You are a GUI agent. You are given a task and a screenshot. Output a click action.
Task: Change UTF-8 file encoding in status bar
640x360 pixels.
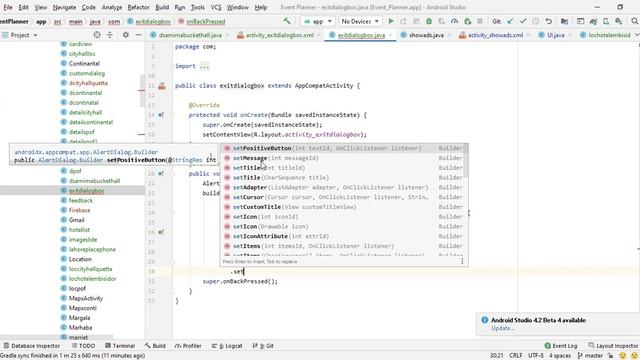[535, 356]
